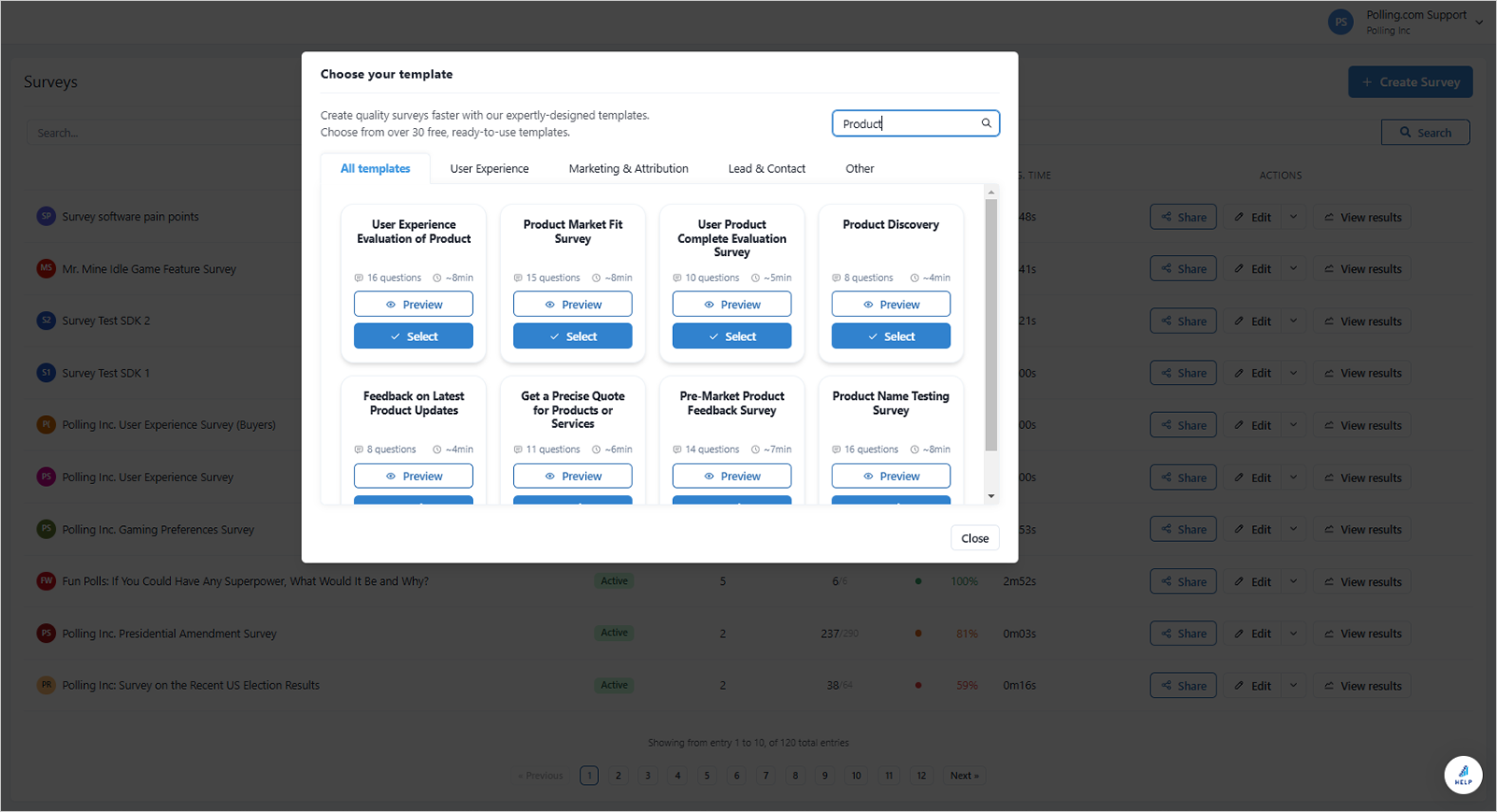Click the Polling Inc. User Experience Survey (Buyers) avatar
The height and width of the screenshot is (812, 1497).
tap(46, 424)
